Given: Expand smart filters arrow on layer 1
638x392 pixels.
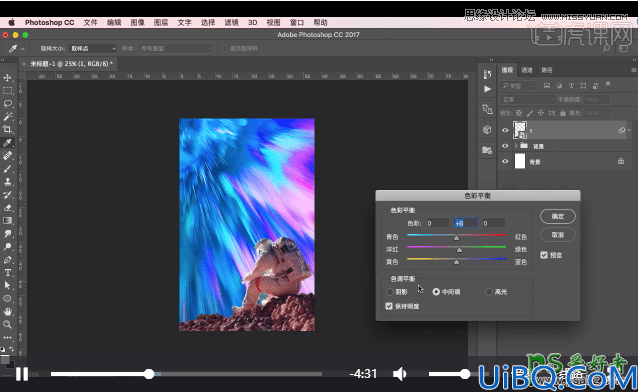Looking at the screenshot, I should [629, 130].
